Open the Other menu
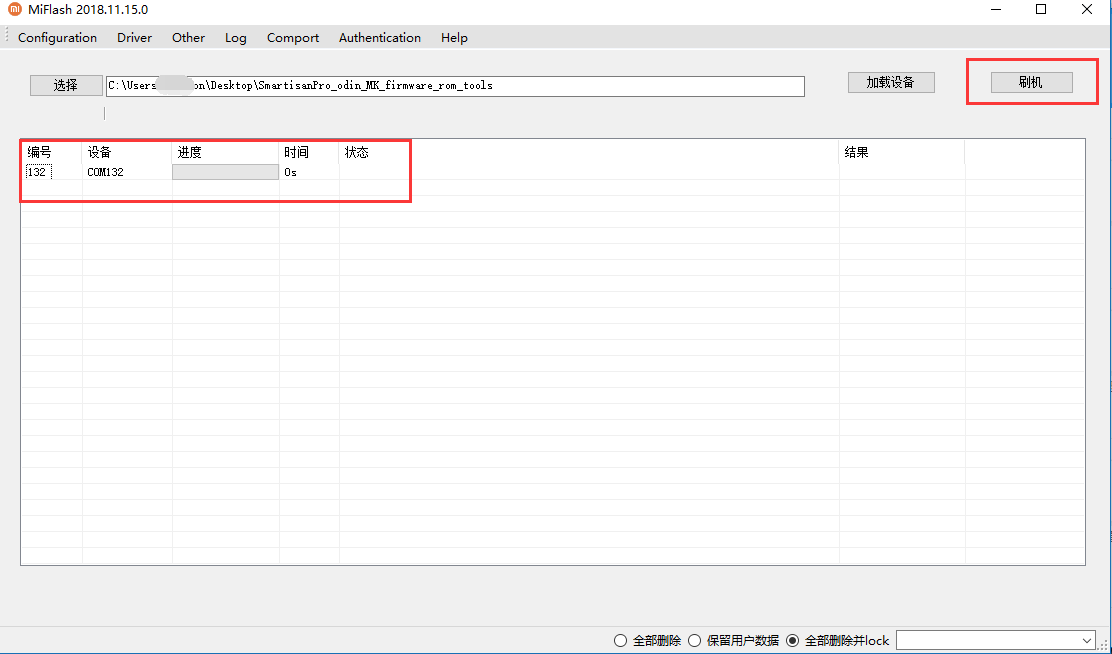The height and width of the screenshot is (654, 1112). click(189, 38)
